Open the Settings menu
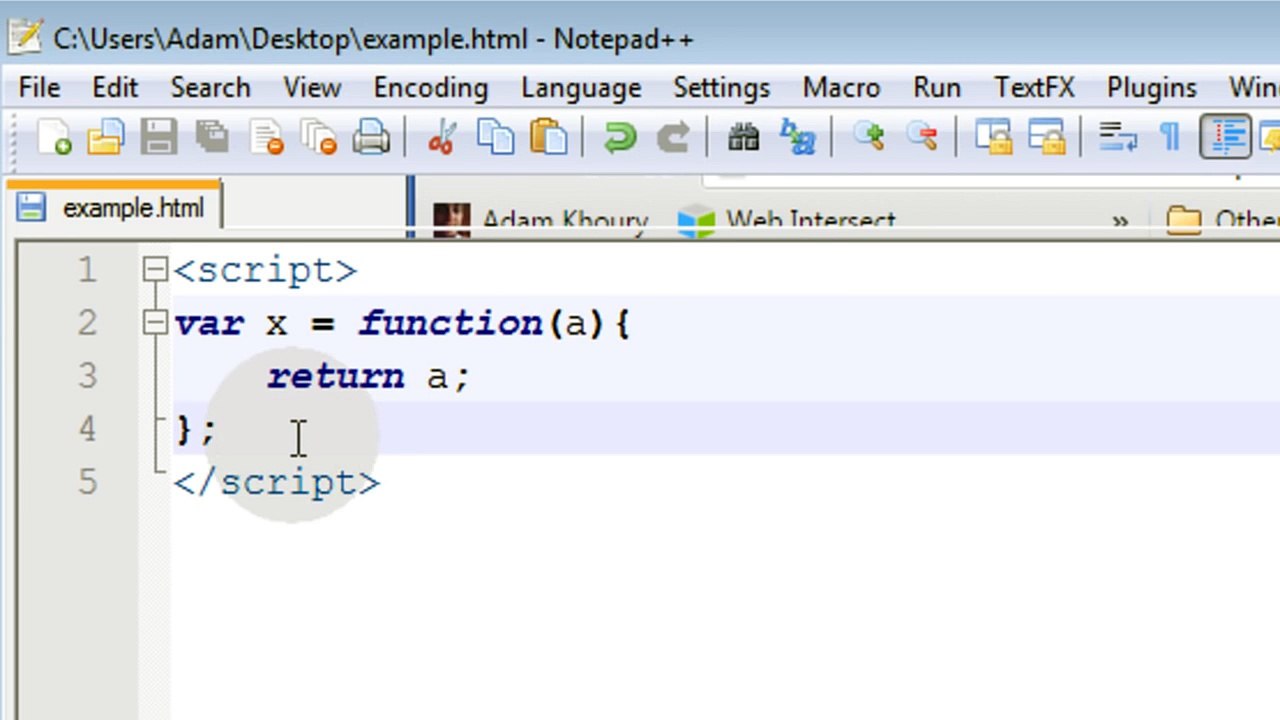The width and height of the screenshot is (1280, 720). tap(722, 88)
